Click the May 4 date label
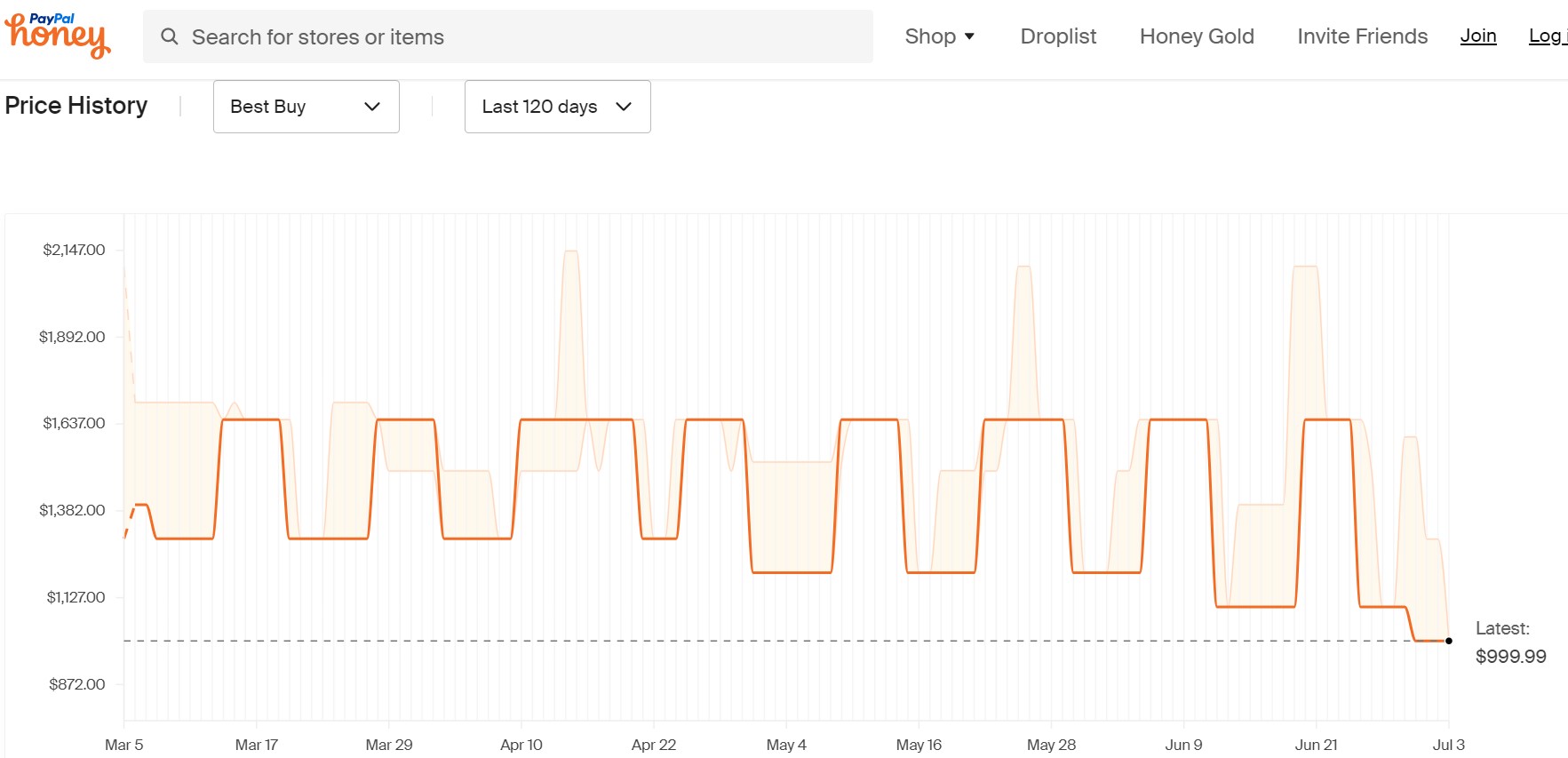This screenshot has height=758, width=1568. click(786, 745)
